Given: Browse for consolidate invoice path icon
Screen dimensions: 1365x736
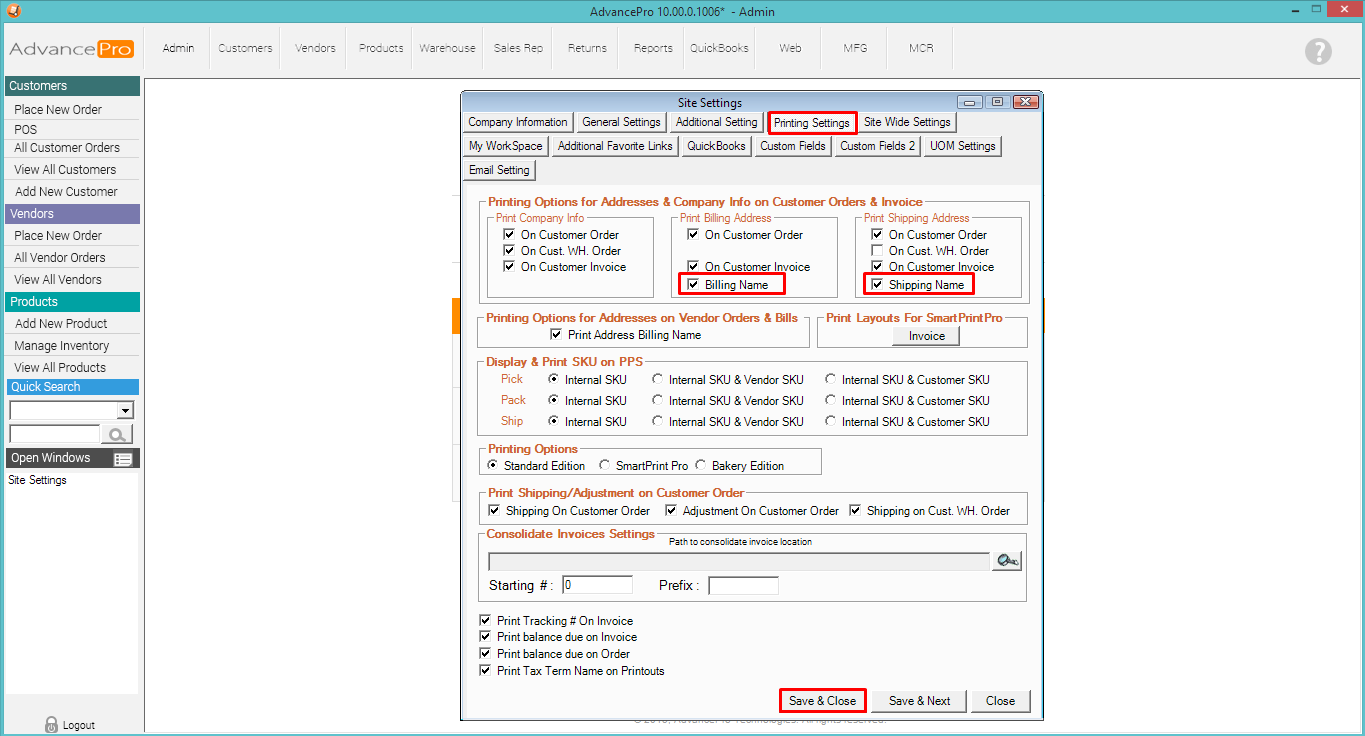Looking at the screenshot, I should point(1006,561).
